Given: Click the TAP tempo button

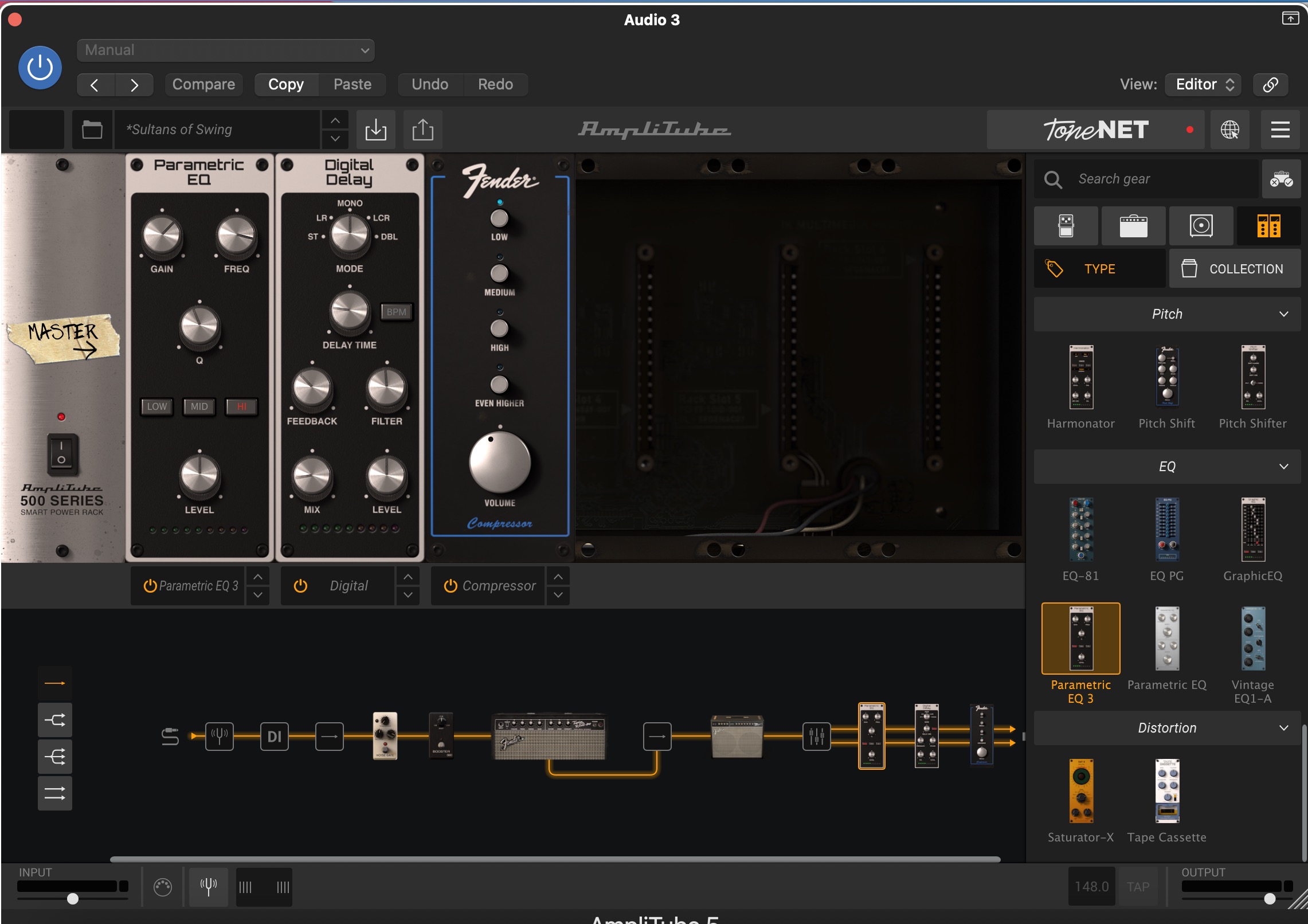Looking at the screenshot, I should [x=1138, y=887].
